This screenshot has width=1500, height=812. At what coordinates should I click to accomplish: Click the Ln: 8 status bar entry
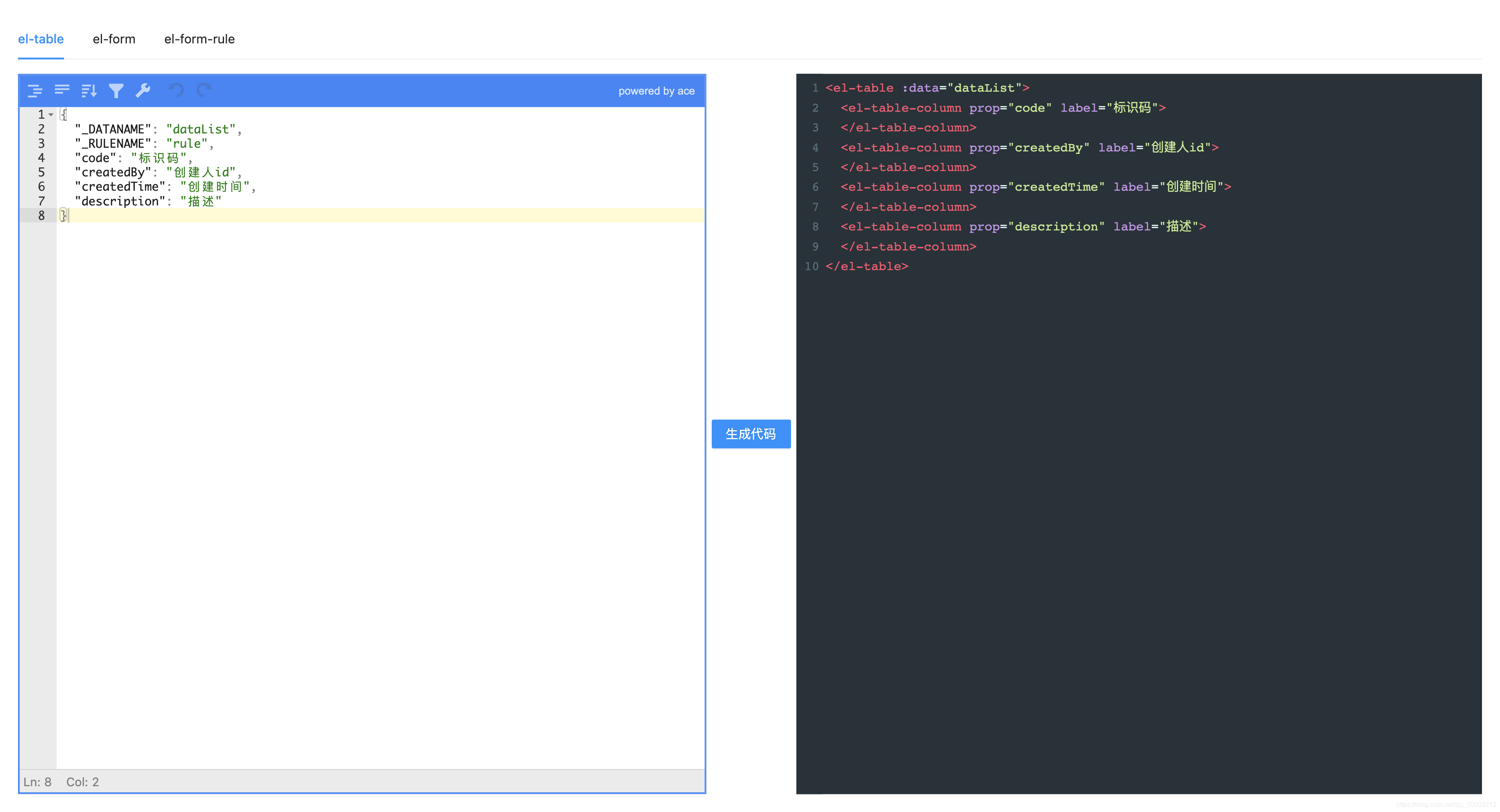37,782
